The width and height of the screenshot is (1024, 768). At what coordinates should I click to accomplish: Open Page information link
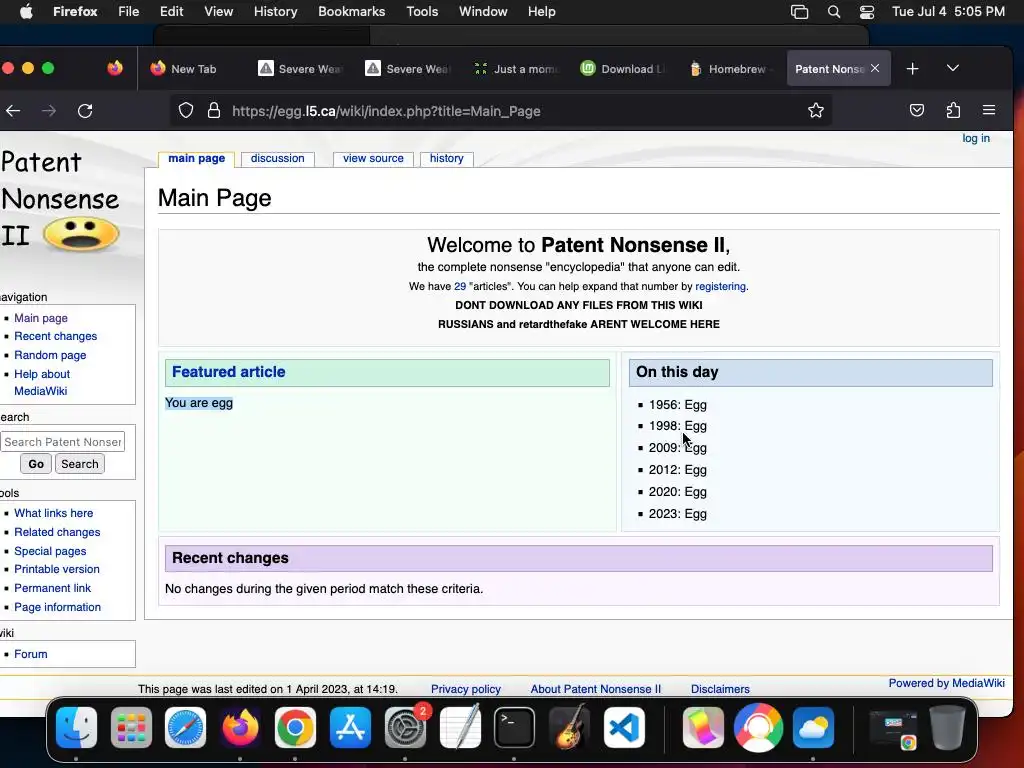click(x=57, y=607)
